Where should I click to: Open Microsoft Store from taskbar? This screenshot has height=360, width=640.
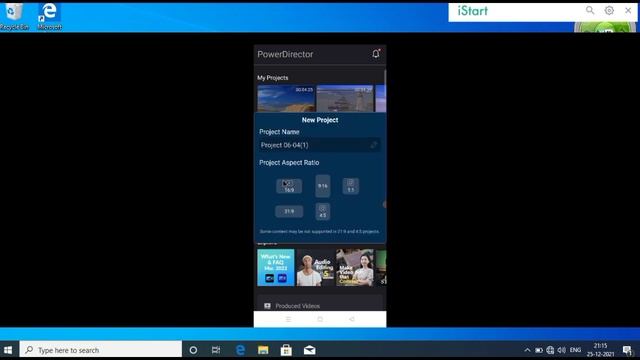pyautogui.click(x=286, y=350)
